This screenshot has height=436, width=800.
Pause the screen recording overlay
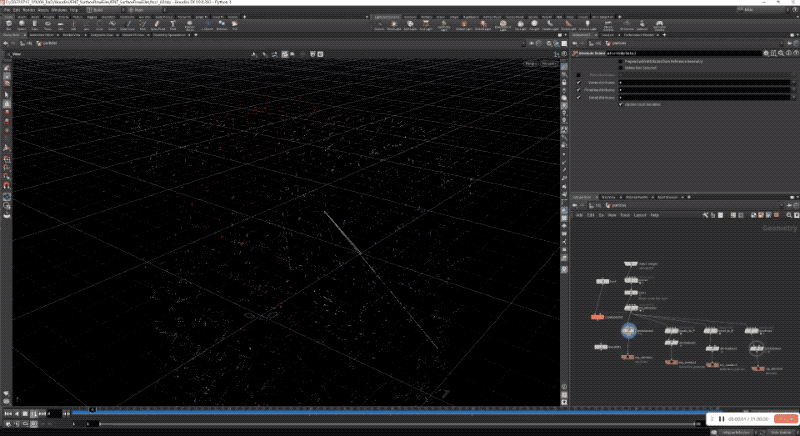pos(721,419)
